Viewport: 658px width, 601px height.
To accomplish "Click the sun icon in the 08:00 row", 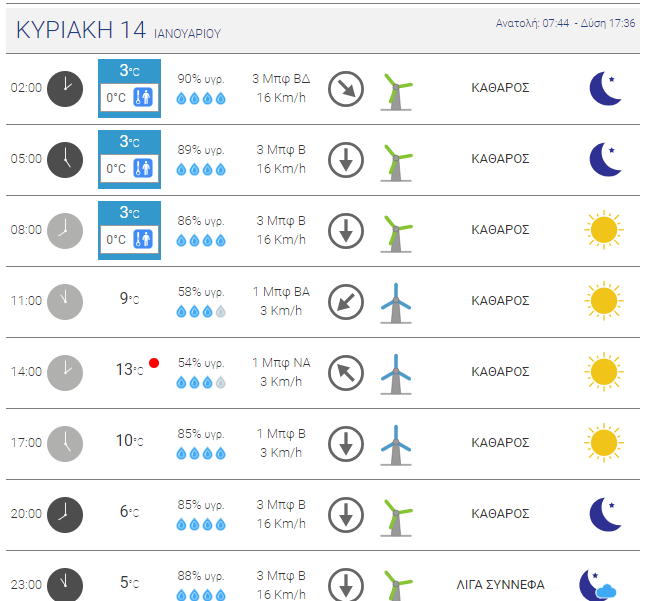I will [603, 230].
